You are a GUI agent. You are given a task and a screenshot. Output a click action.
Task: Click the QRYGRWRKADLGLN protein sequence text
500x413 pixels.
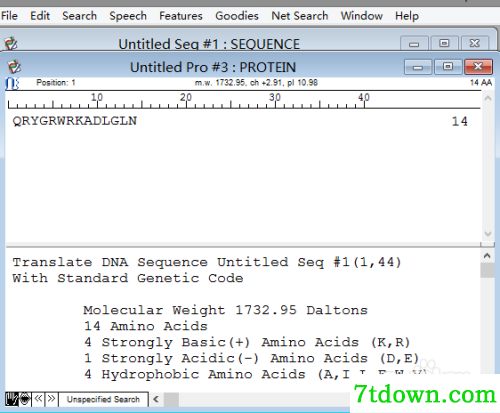(75, 121)
